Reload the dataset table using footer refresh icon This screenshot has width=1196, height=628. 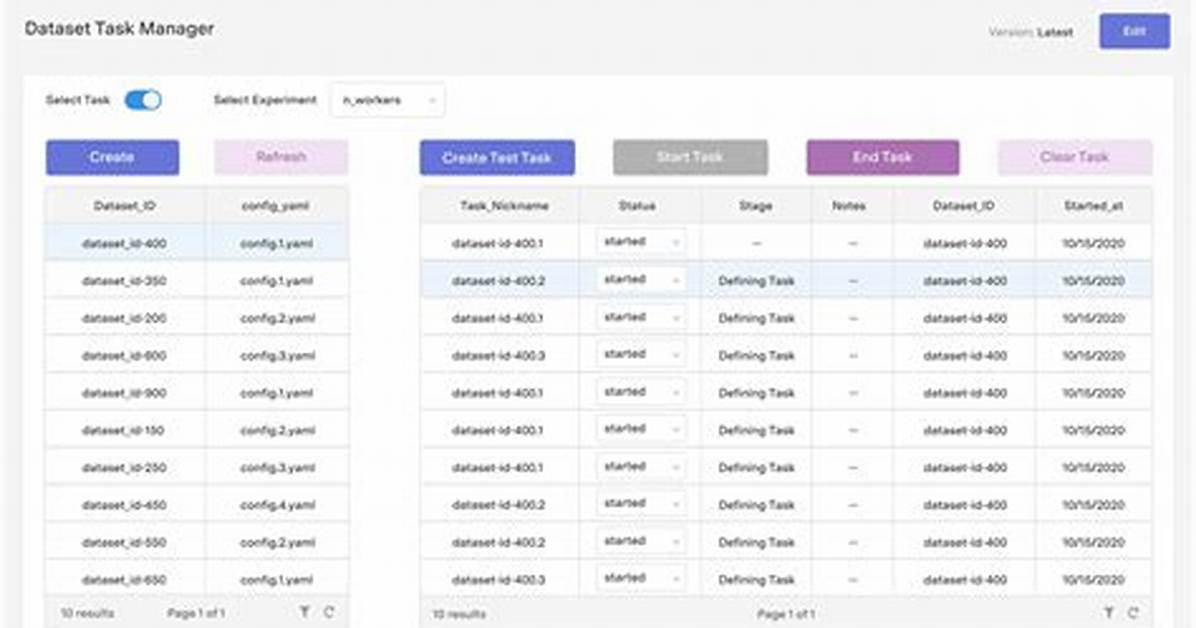click(x=329, y=612)
